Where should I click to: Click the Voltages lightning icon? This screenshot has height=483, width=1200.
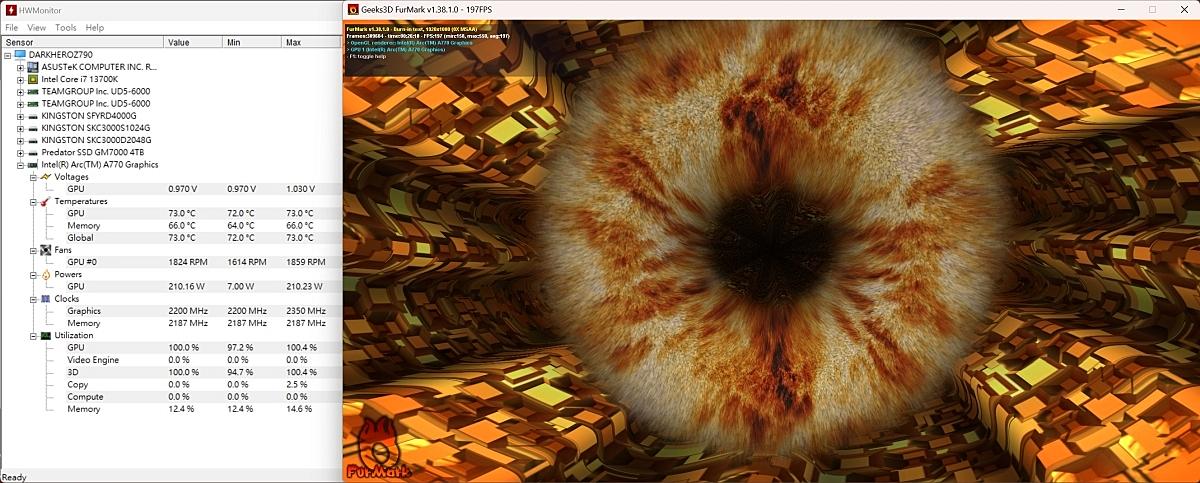click(45, 177)
